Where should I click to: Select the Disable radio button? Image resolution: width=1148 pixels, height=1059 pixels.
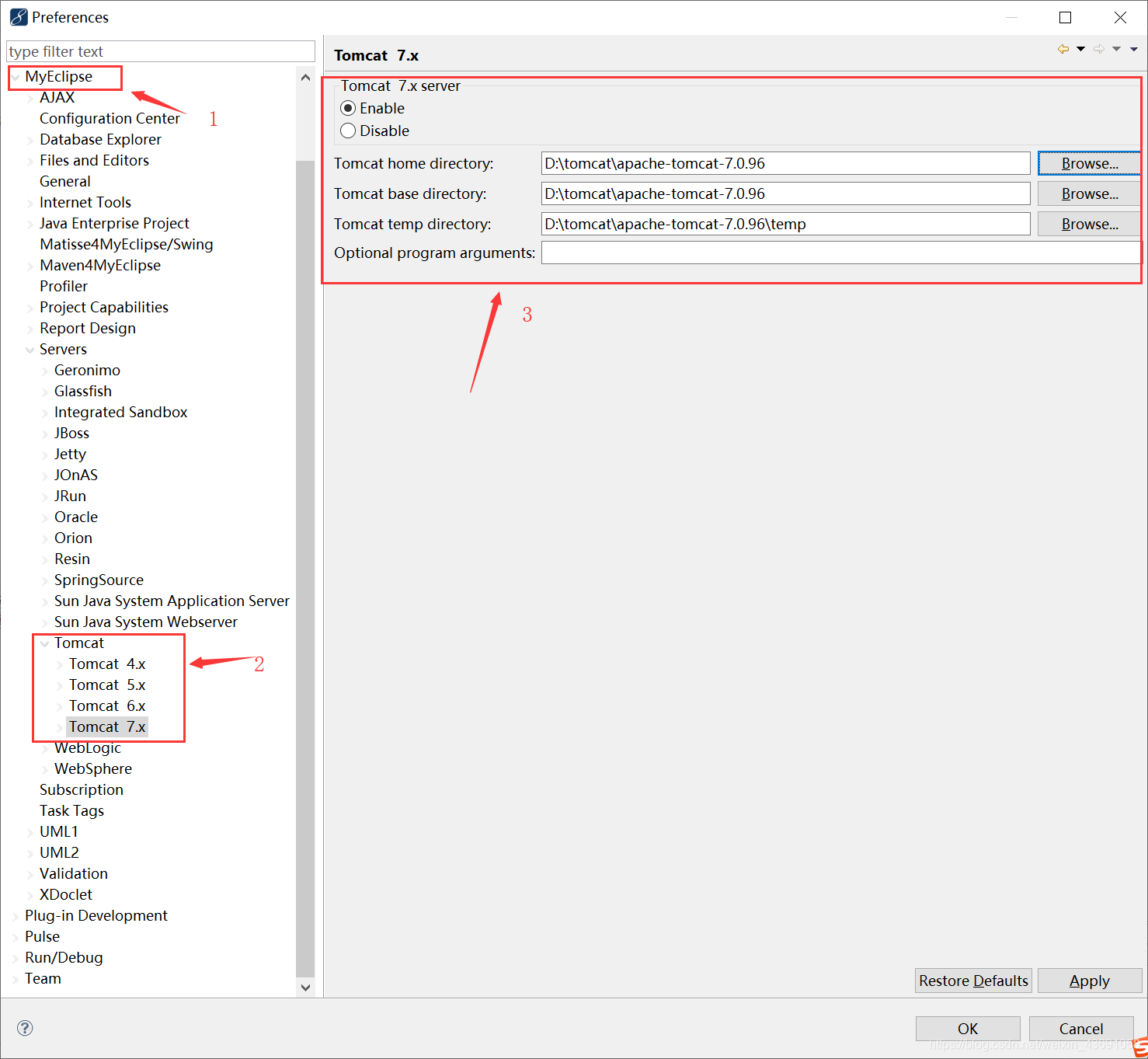348,131
